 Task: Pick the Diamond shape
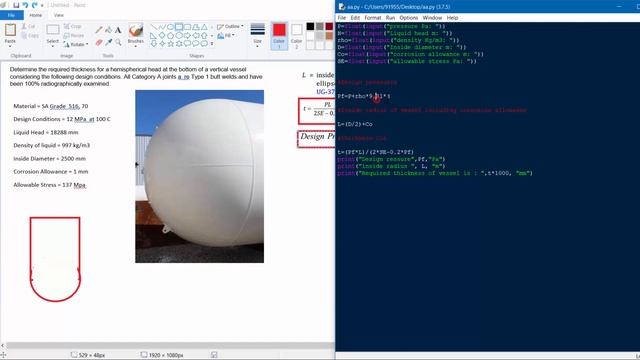tap(162, 36)
